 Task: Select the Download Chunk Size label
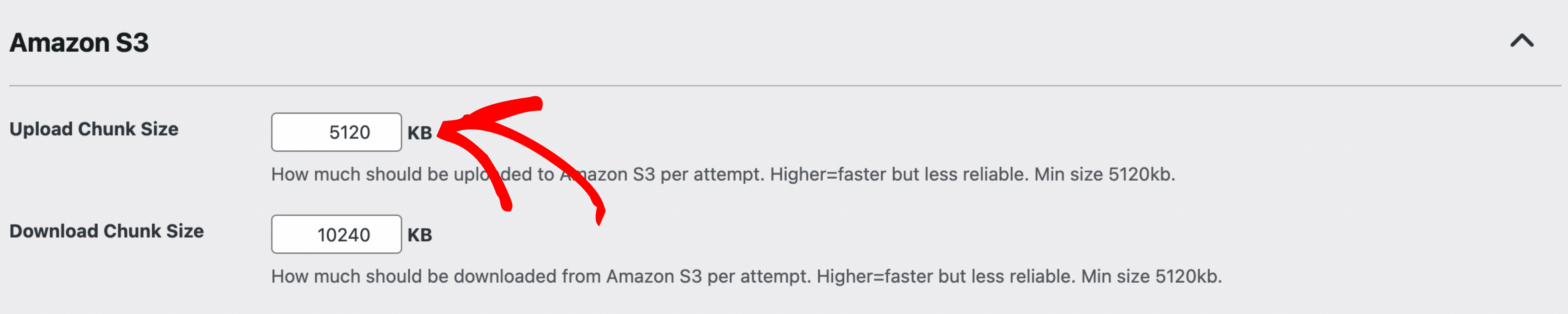[x=106, y=231]
